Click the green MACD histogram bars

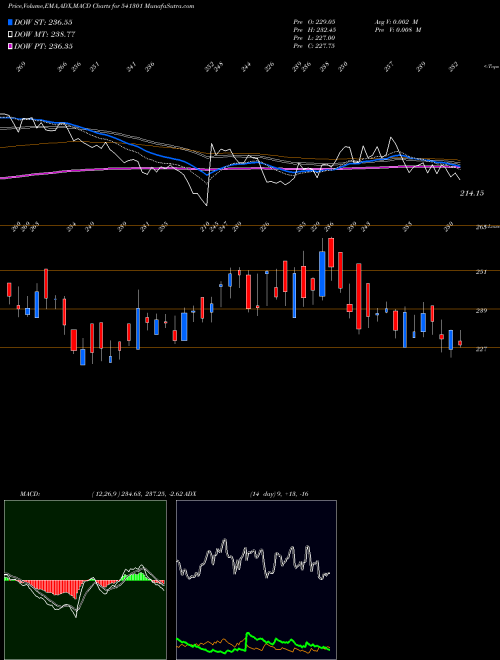click(136, 577)
